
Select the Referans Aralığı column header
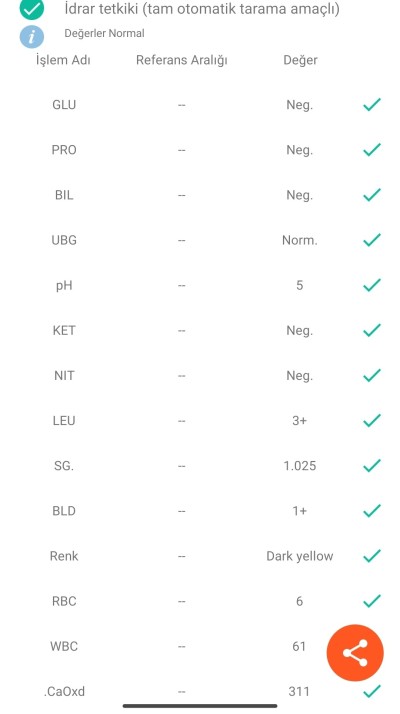coord(182,60)
